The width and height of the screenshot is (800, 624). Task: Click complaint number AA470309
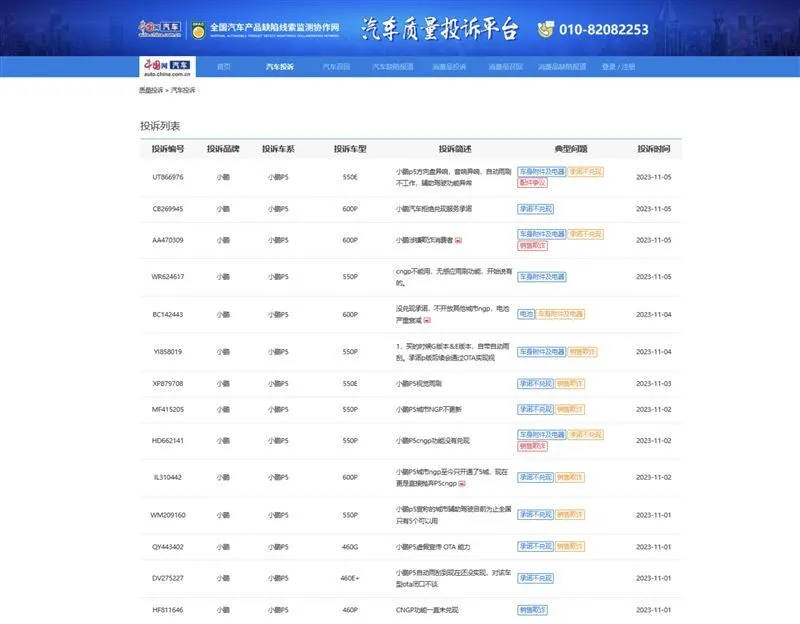[168, 240]
